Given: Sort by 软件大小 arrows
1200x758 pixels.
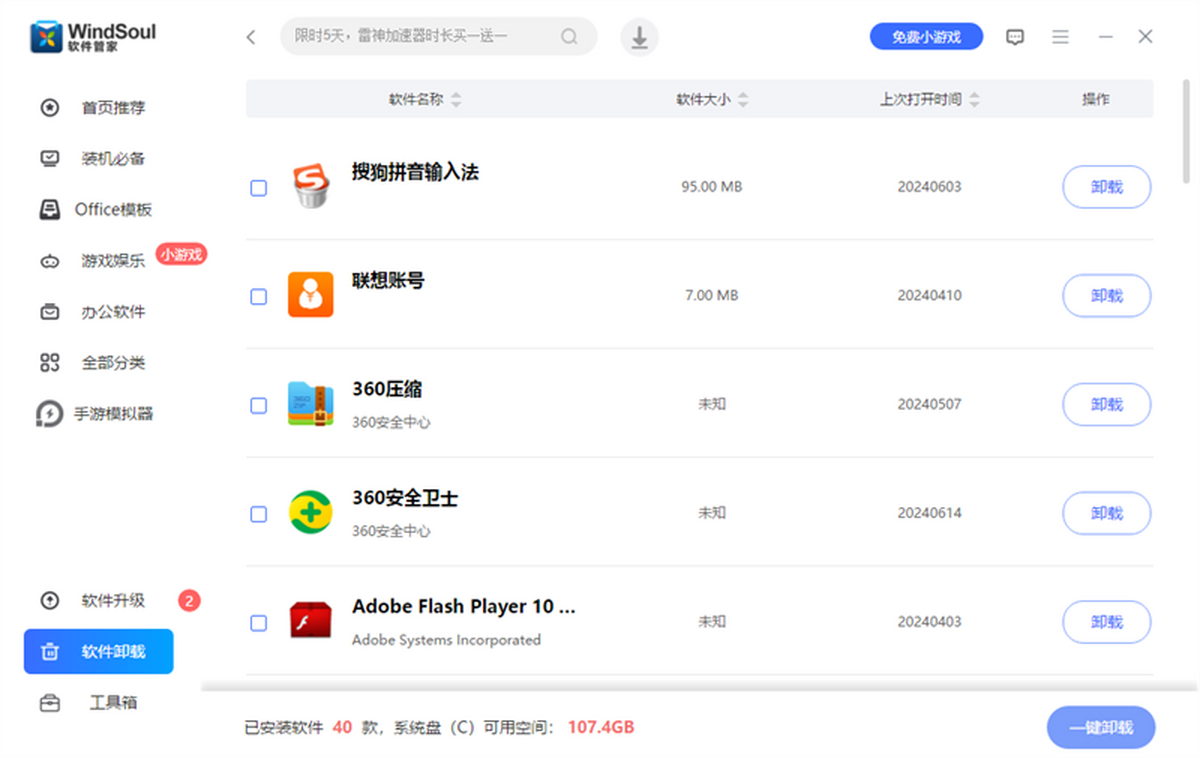Looking at the screenshot, I should click(743, 99).
